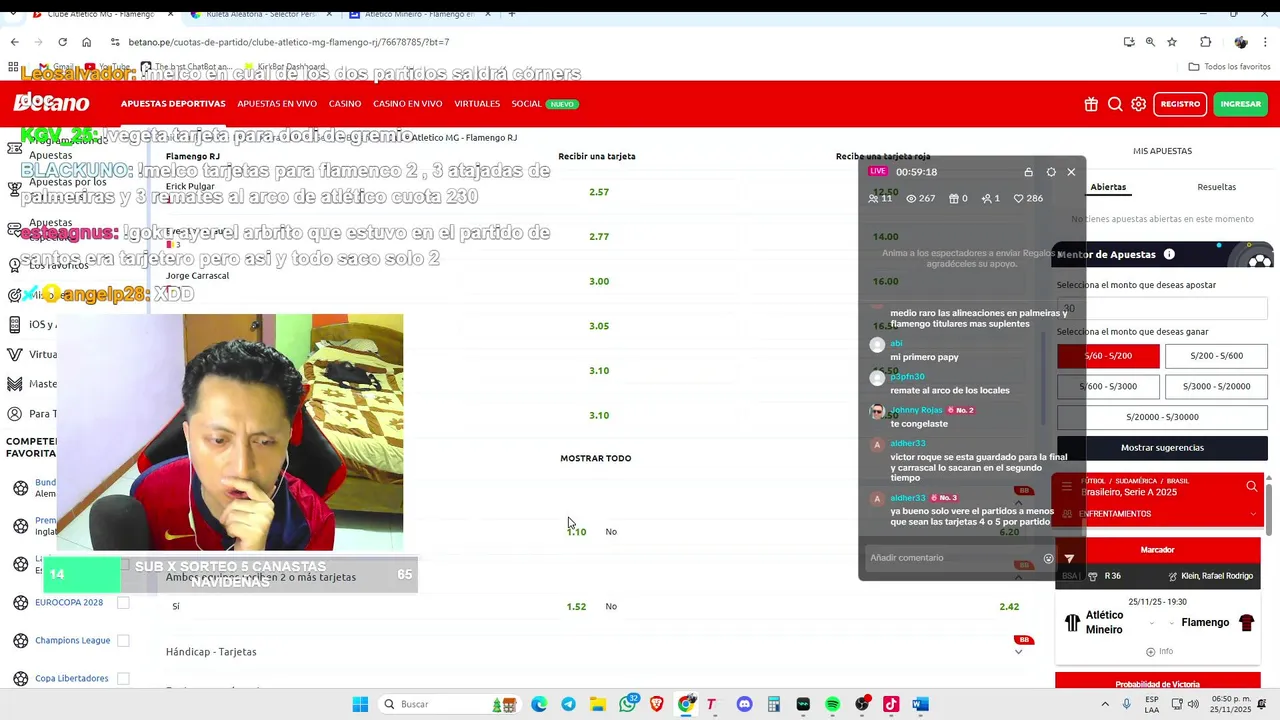Reload the browser page
Screen dimensions: 1280x720
(62, 42)
